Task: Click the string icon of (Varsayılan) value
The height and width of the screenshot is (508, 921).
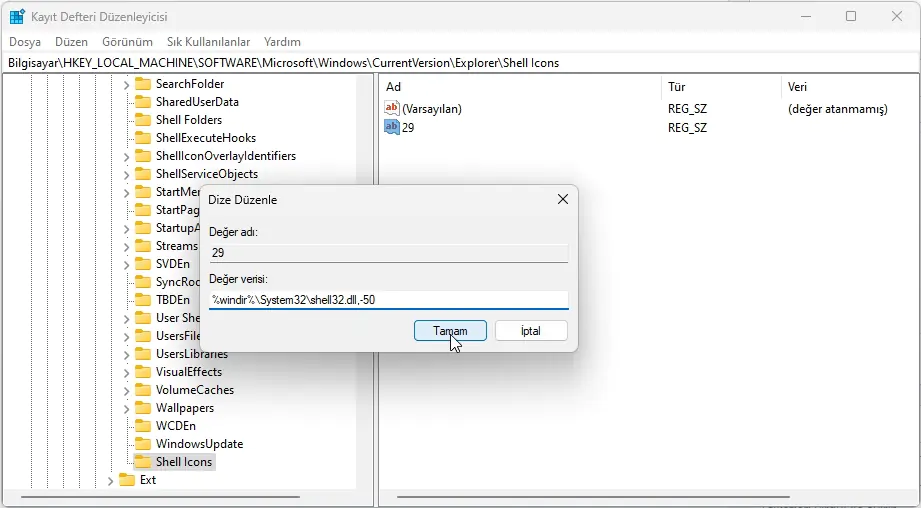Action: (x=392, y=109)
